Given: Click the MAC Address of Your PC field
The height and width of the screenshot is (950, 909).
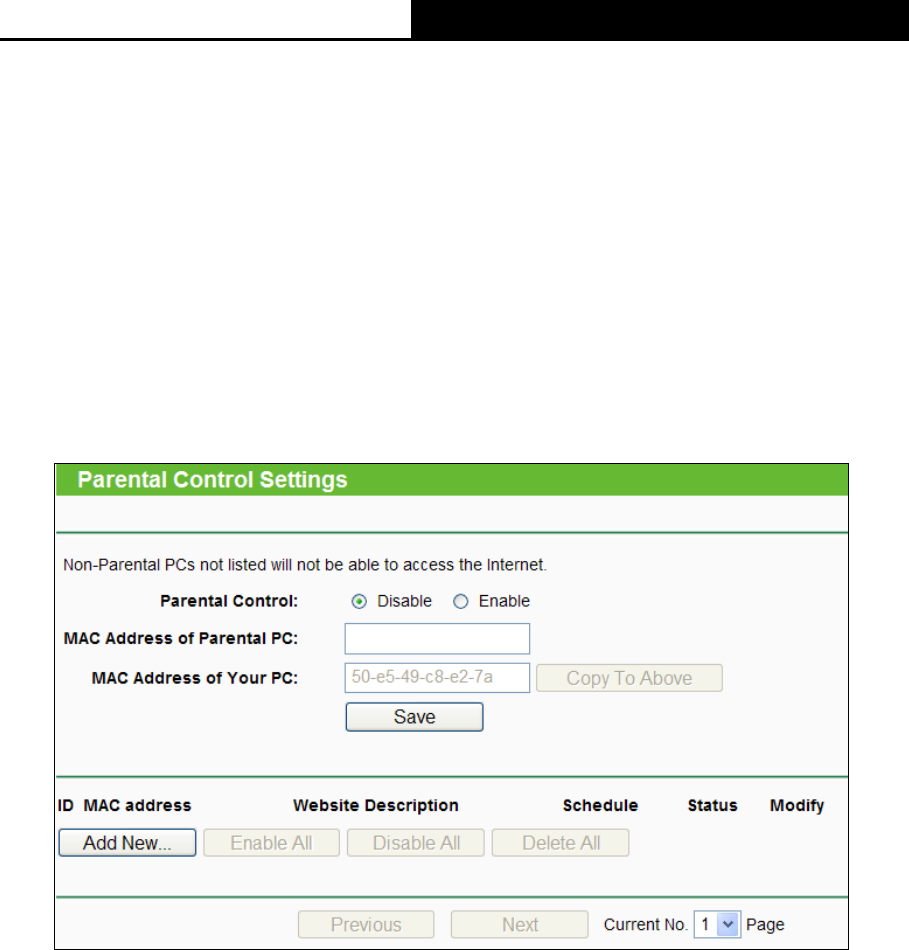Looking at the screenshot, I should tap(437, 677).
